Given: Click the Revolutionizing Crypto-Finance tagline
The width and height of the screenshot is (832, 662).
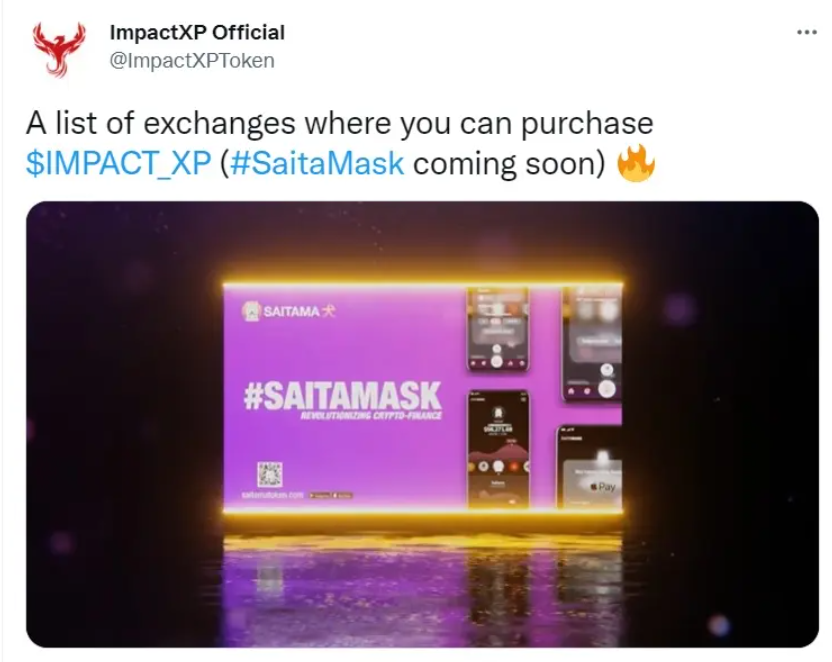Looking at the screenshot, I should pyautogui.click(x=371, y=416).
